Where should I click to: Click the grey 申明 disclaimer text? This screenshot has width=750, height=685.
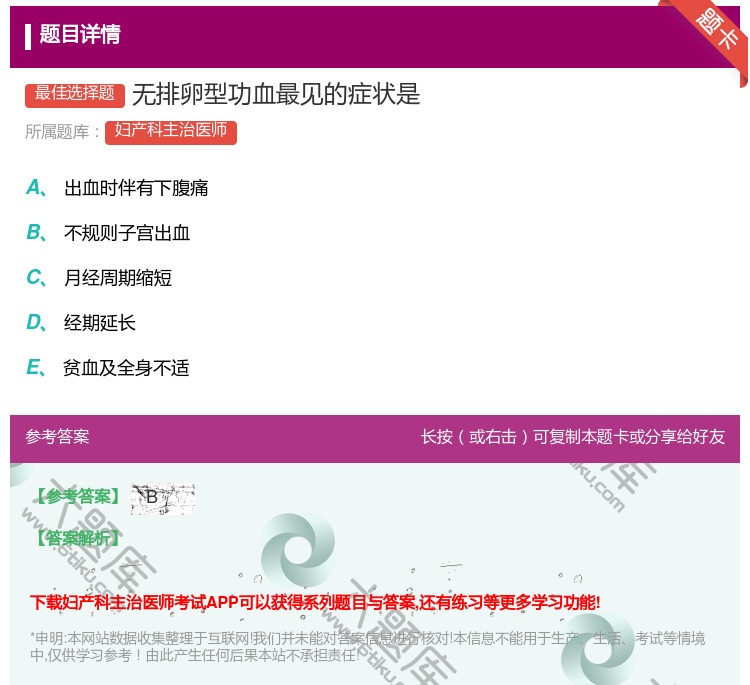(x=367, y=646)
